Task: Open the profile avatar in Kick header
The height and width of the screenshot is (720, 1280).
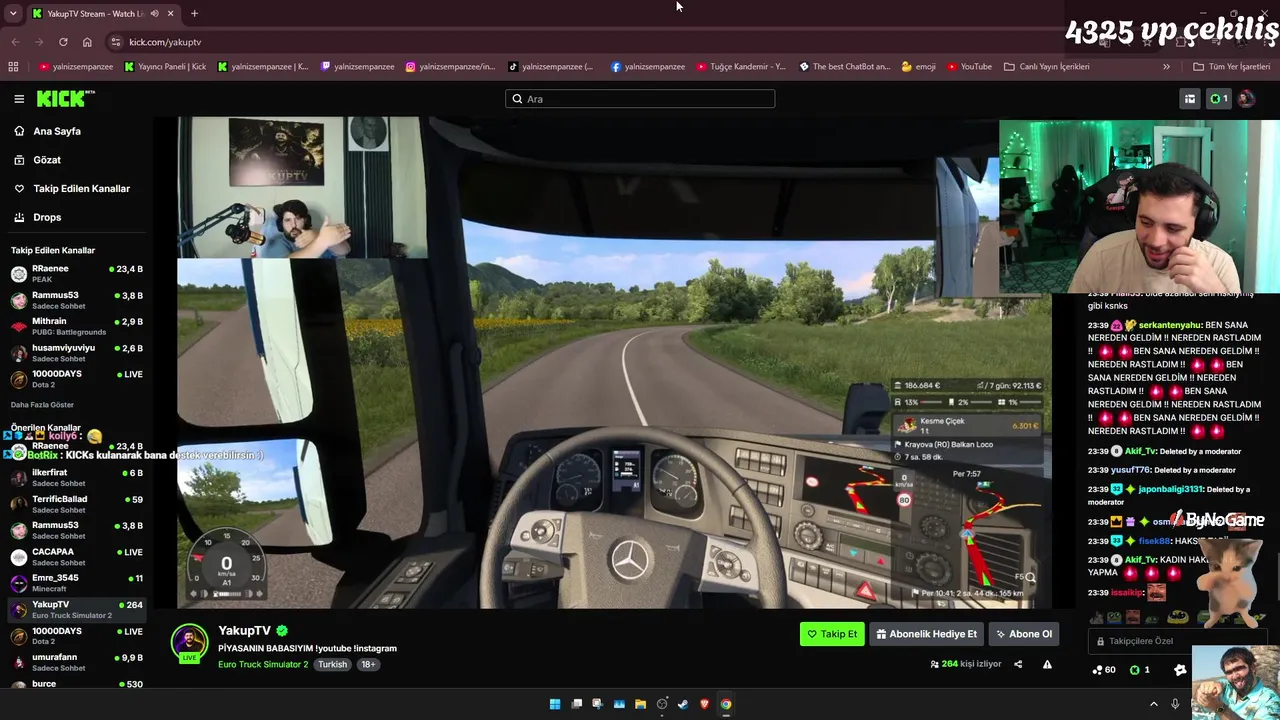Action: 1246,99
